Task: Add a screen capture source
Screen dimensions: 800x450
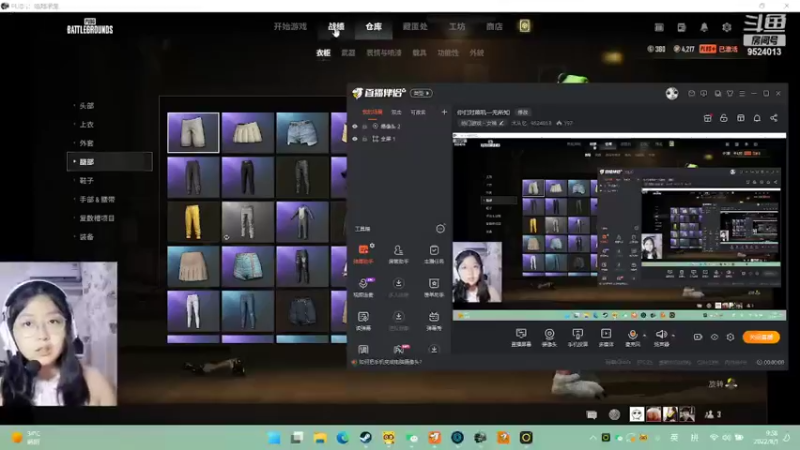Action: point(521,337)
